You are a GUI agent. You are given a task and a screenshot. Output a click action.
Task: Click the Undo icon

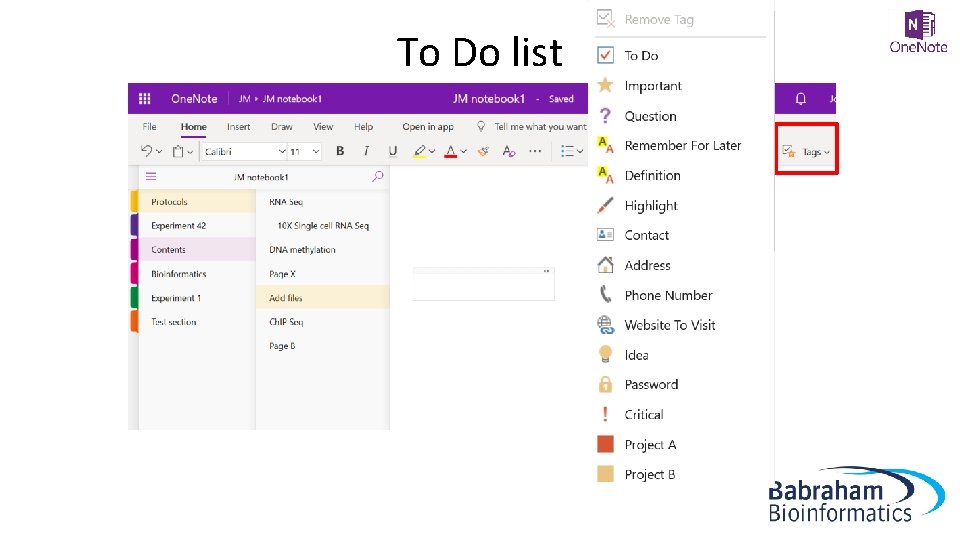(146, 151)
